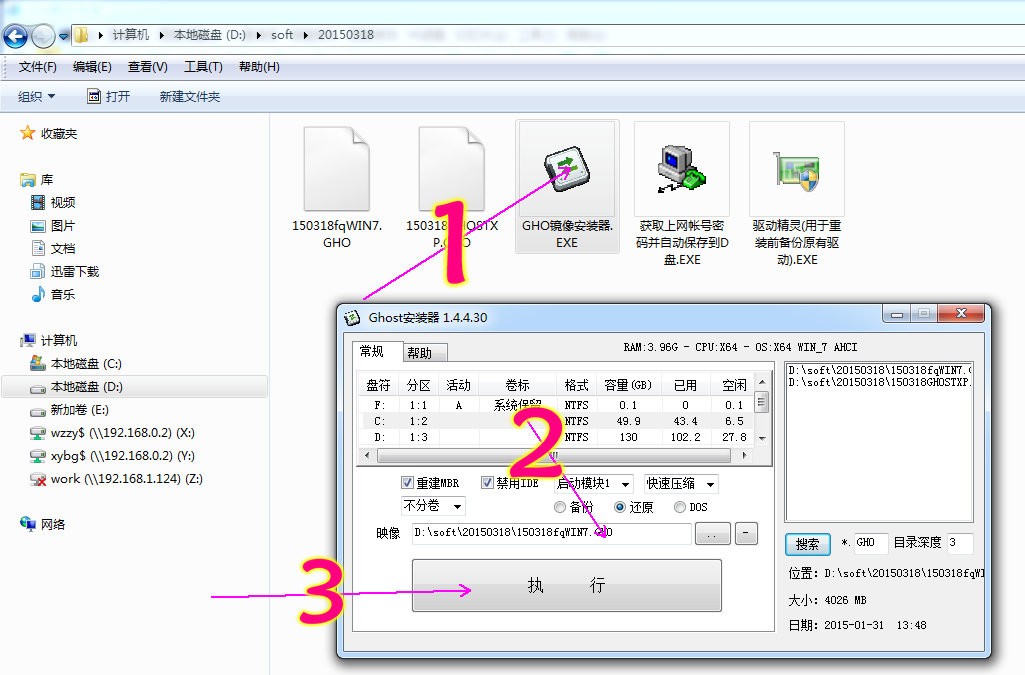Click the partition table scroll-down arrow

tap(761, 437)
